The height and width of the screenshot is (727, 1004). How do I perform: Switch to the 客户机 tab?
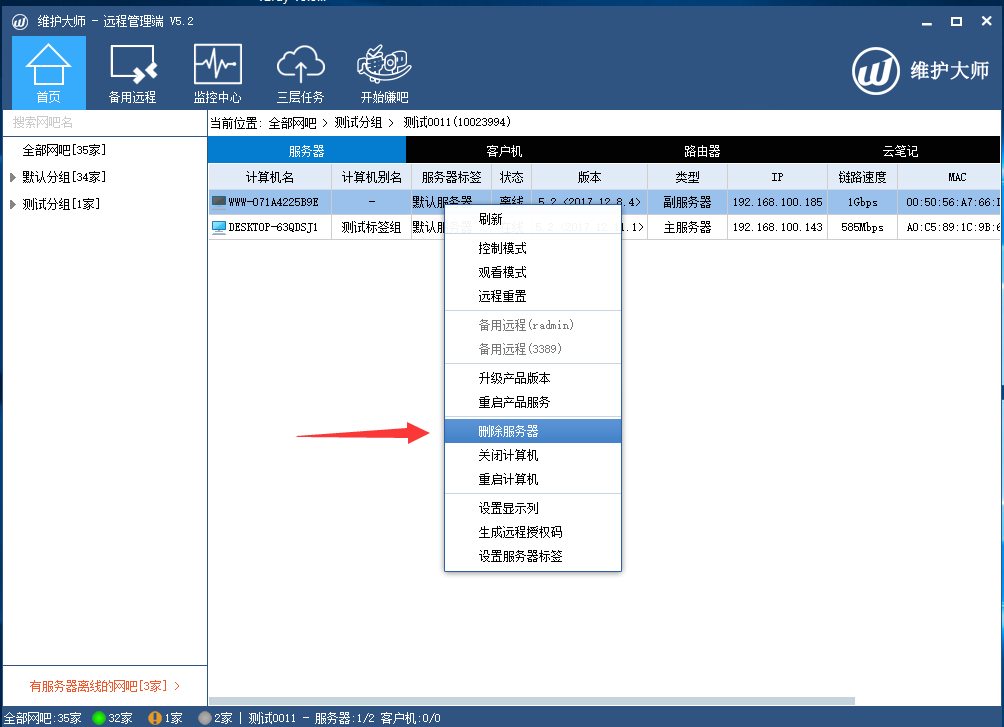(x=505, y=151)
